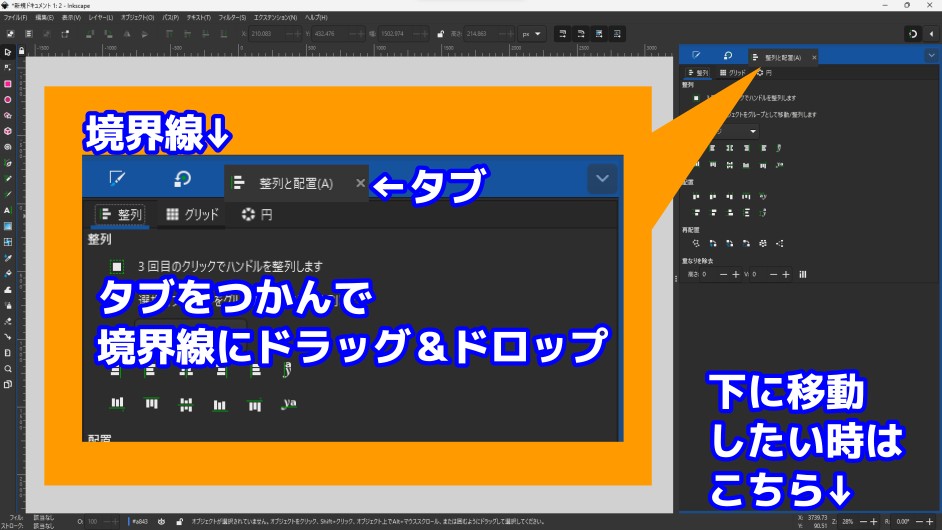Click Center on vertical axis align icon
Image resolution: width=942 pixels, height=530 pixels.
point(729,148)
